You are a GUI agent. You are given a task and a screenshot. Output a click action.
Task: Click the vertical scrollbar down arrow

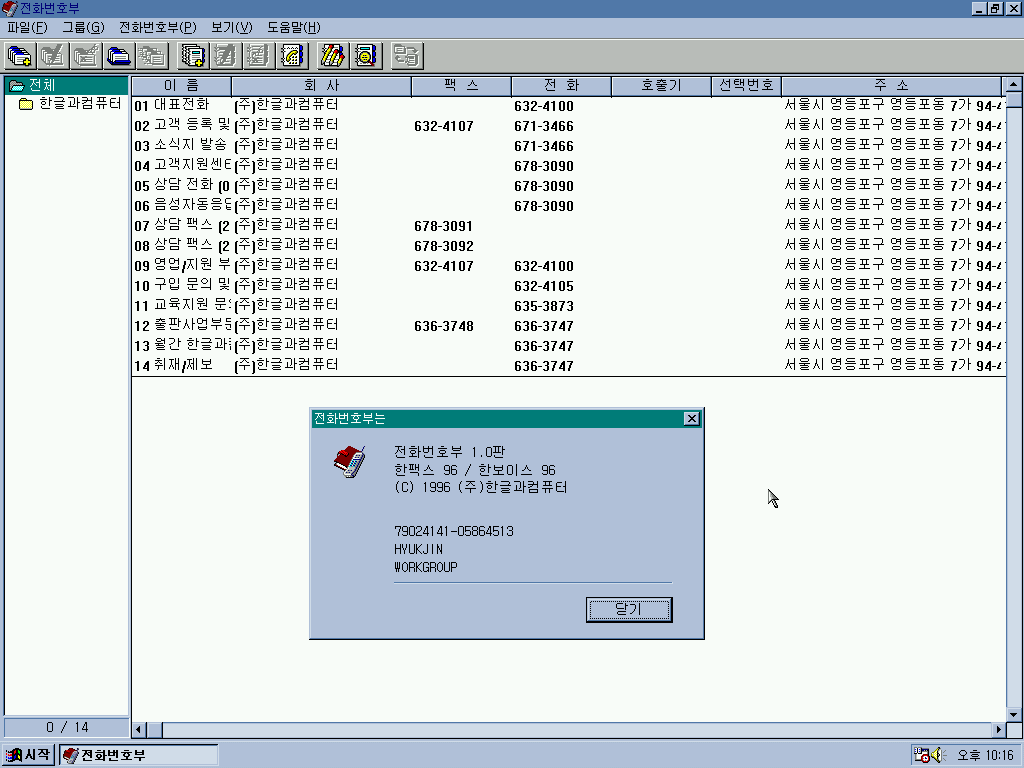coord(1014,714)
